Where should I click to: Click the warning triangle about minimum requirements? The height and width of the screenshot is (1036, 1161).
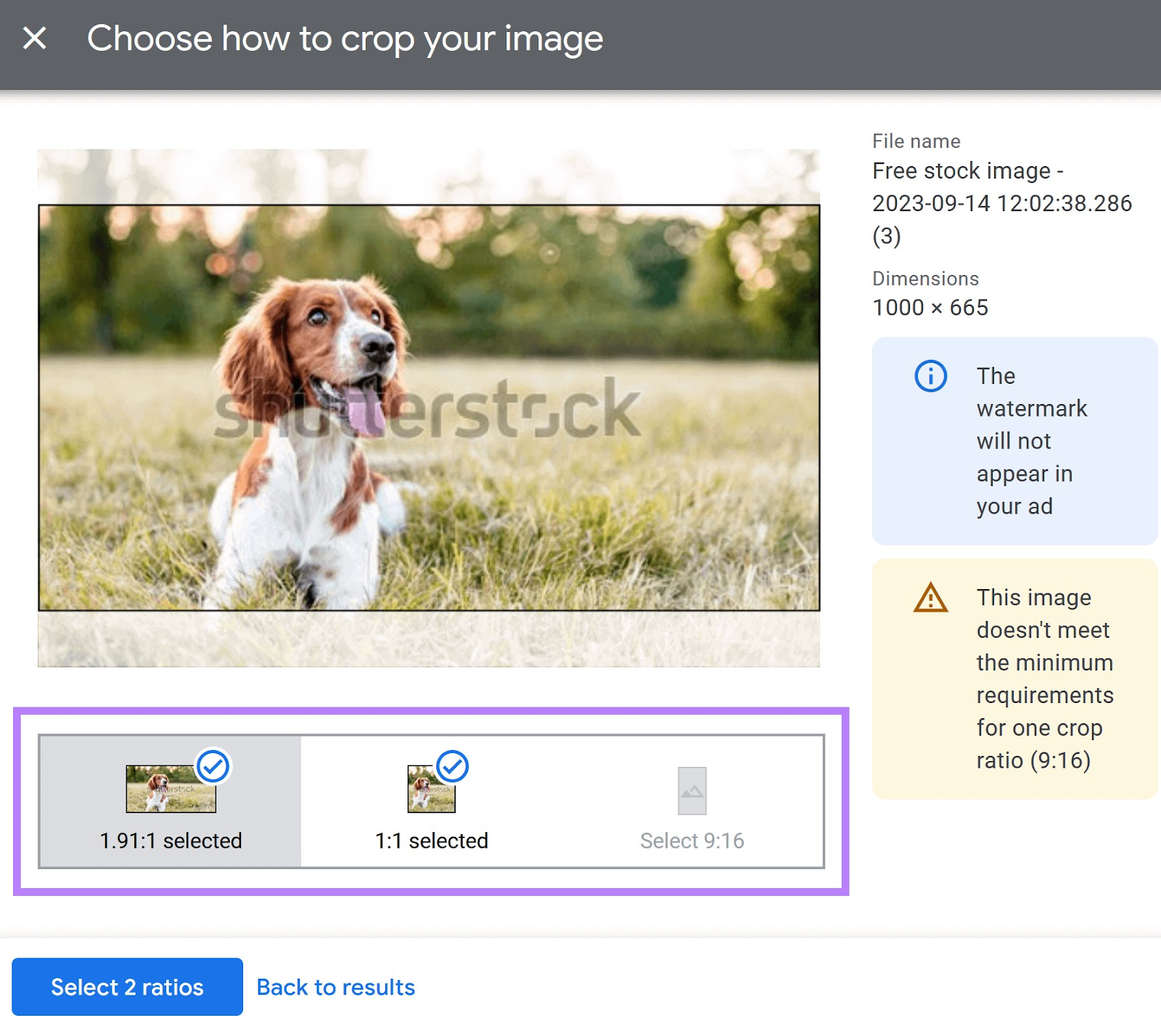[x=930, y=601]
